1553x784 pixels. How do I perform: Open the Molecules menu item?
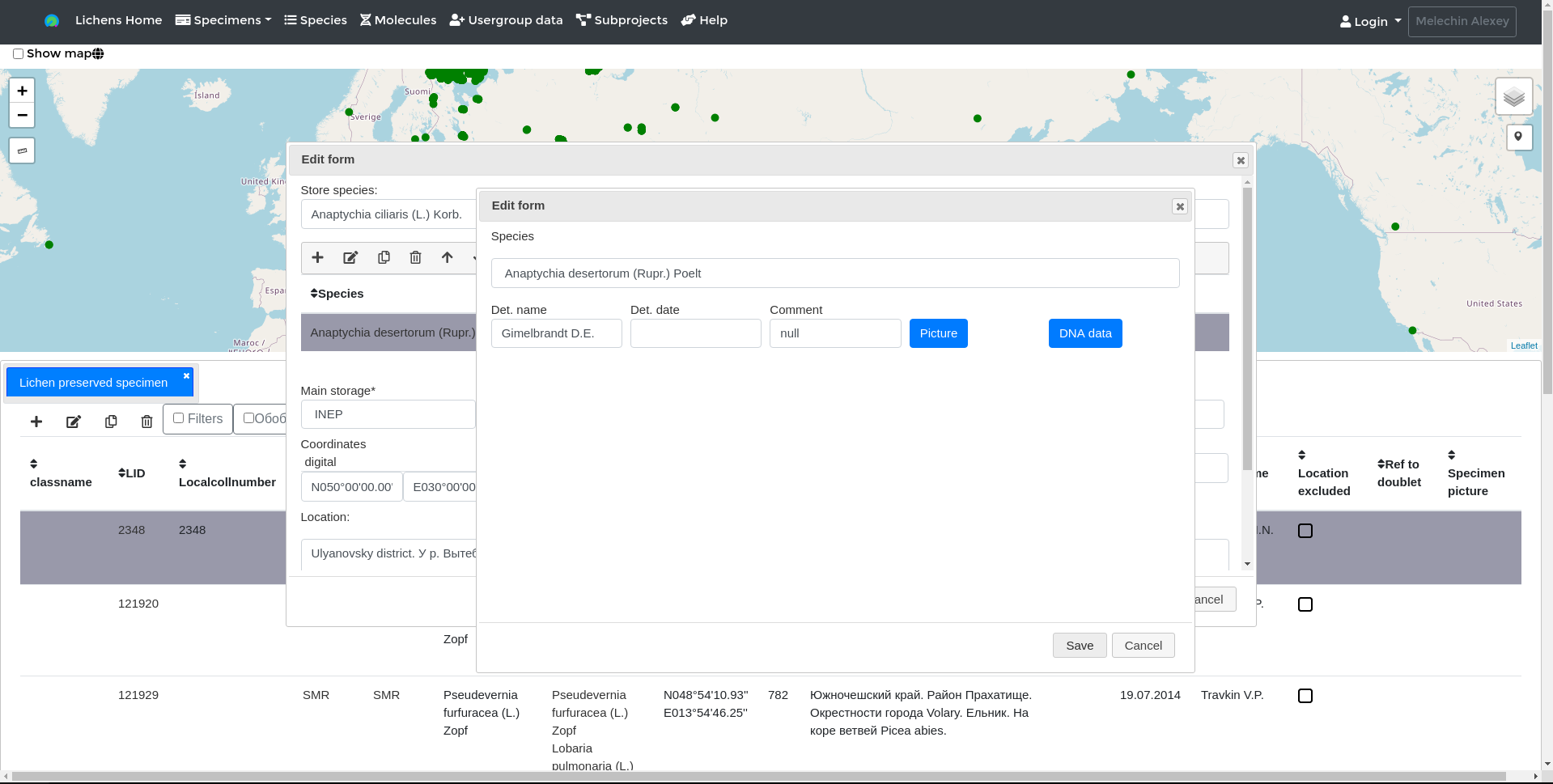[x=398, y=20]
